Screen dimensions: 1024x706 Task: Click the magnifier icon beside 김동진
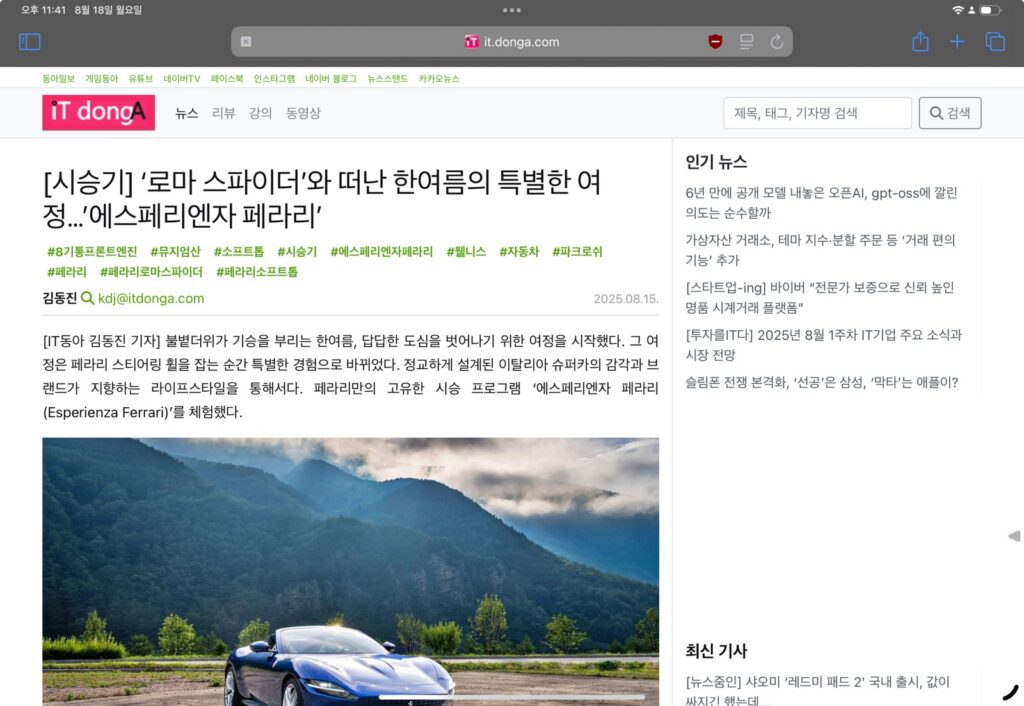coord(88,298)
